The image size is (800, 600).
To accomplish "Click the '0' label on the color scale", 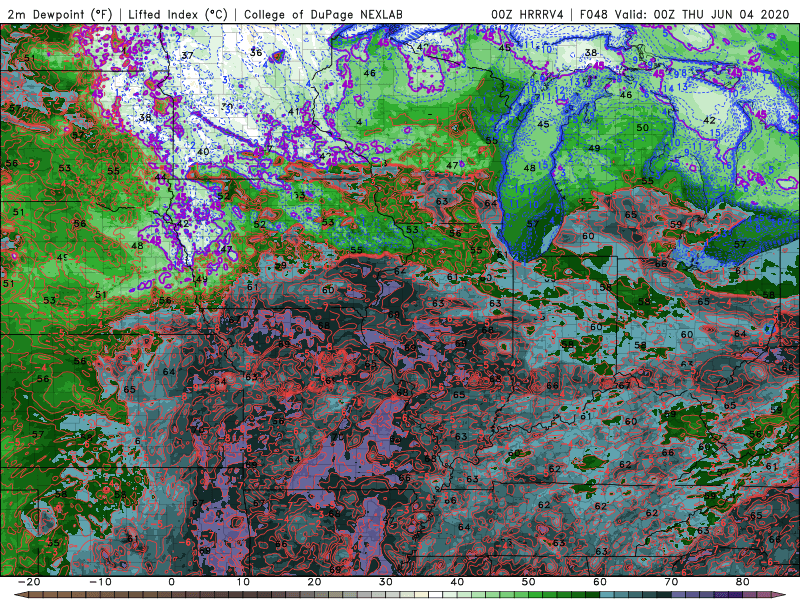I will [x=171, y=582].
